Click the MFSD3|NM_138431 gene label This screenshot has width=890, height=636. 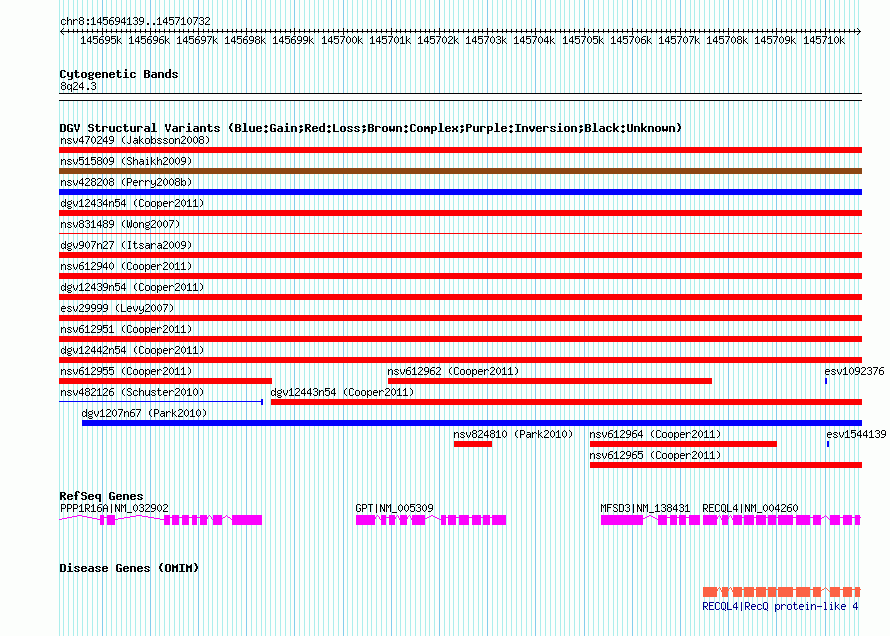645,508
